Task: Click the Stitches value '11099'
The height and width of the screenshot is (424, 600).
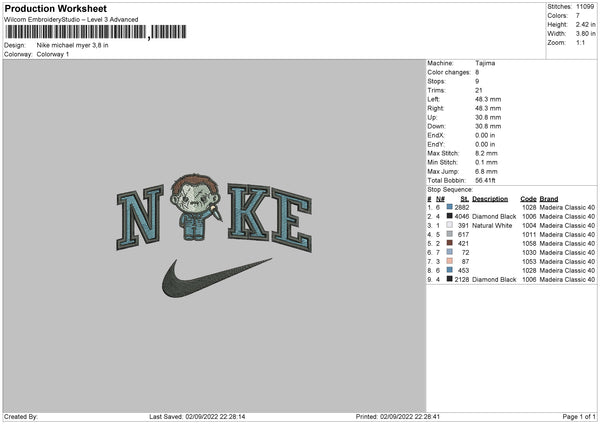Action: click(x=585, y=7)
